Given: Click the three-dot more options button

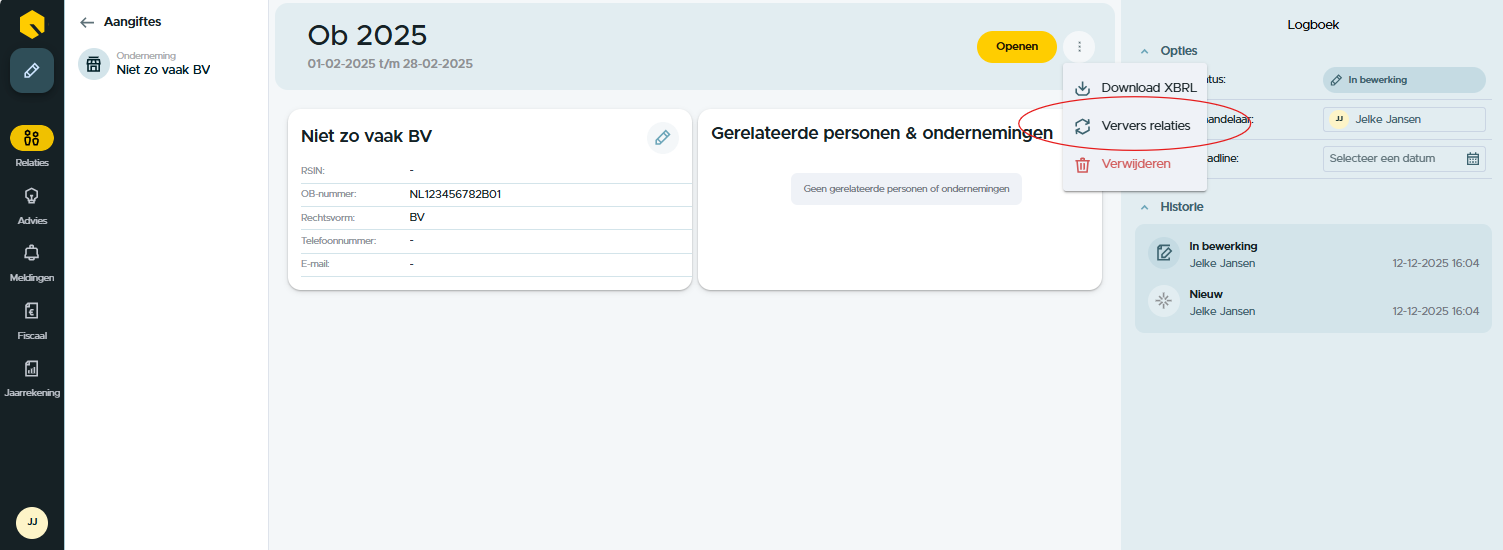Looking at the screenshot, I should (1079, 47).
